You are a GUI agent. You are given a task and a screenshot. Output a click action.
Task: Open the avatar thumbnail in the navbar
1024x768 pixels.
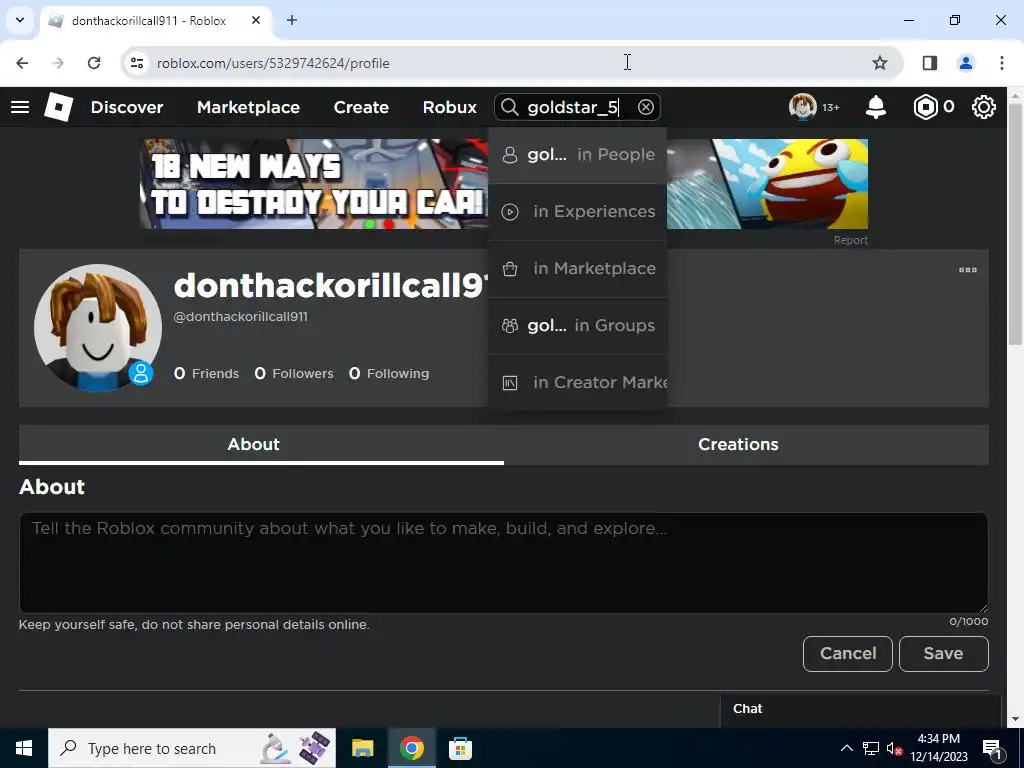point(803,107)
